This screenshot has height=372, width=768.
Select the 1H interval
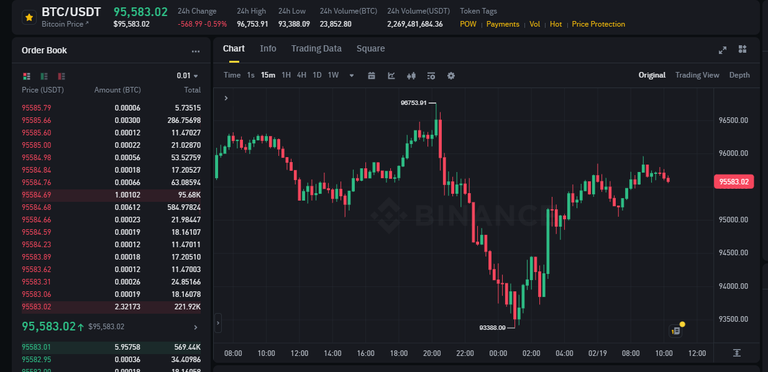click(x=286, y=75)
